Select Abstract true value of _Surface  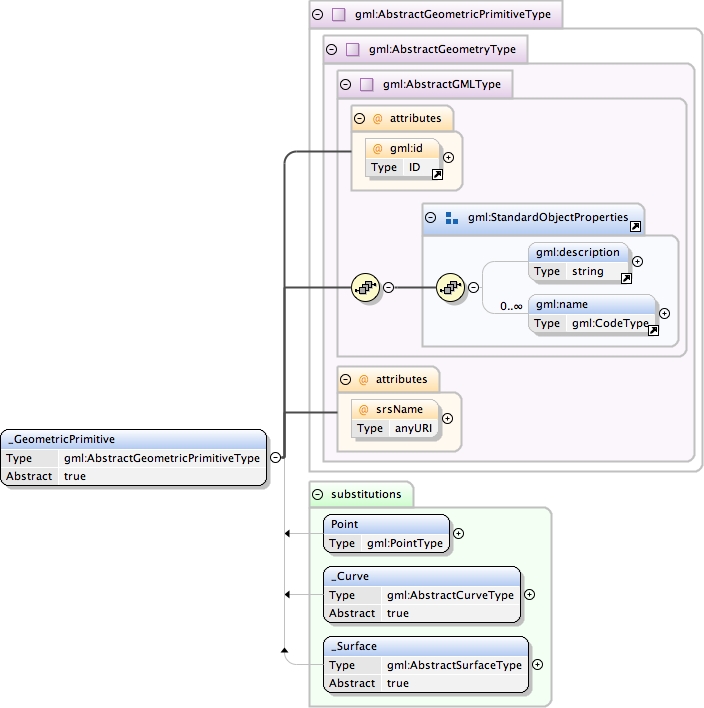tap(398, 684)
